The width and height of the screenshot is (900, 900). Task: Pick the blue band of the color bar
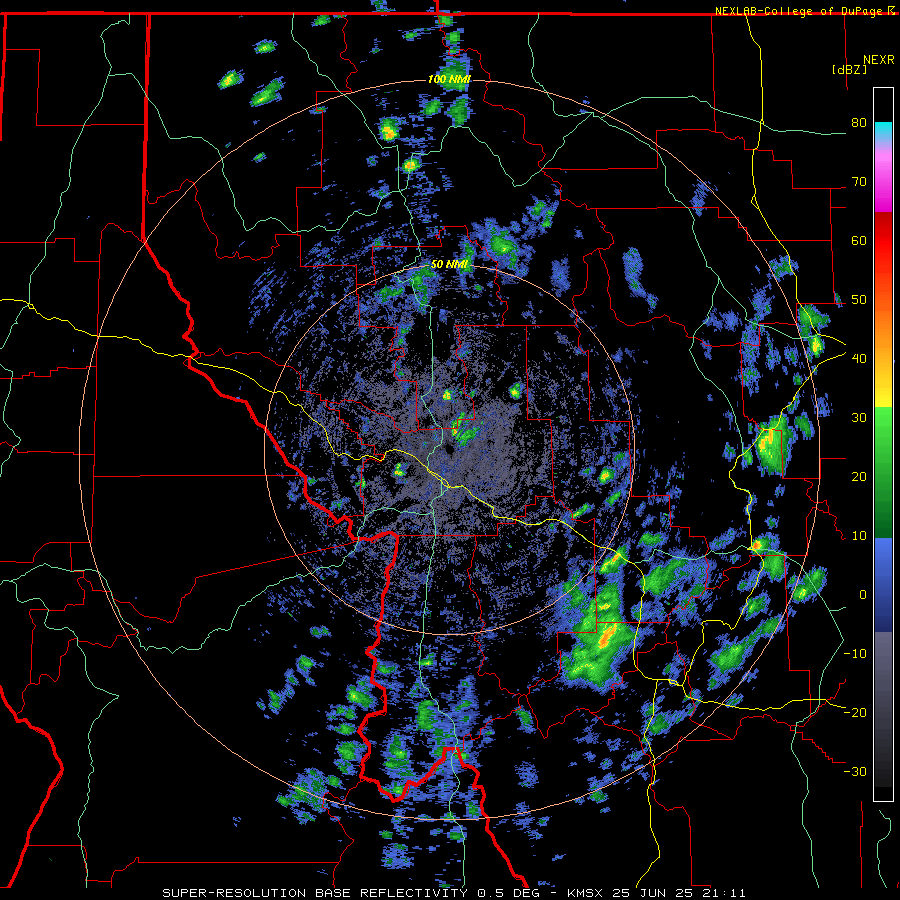(x=883, y=584)
